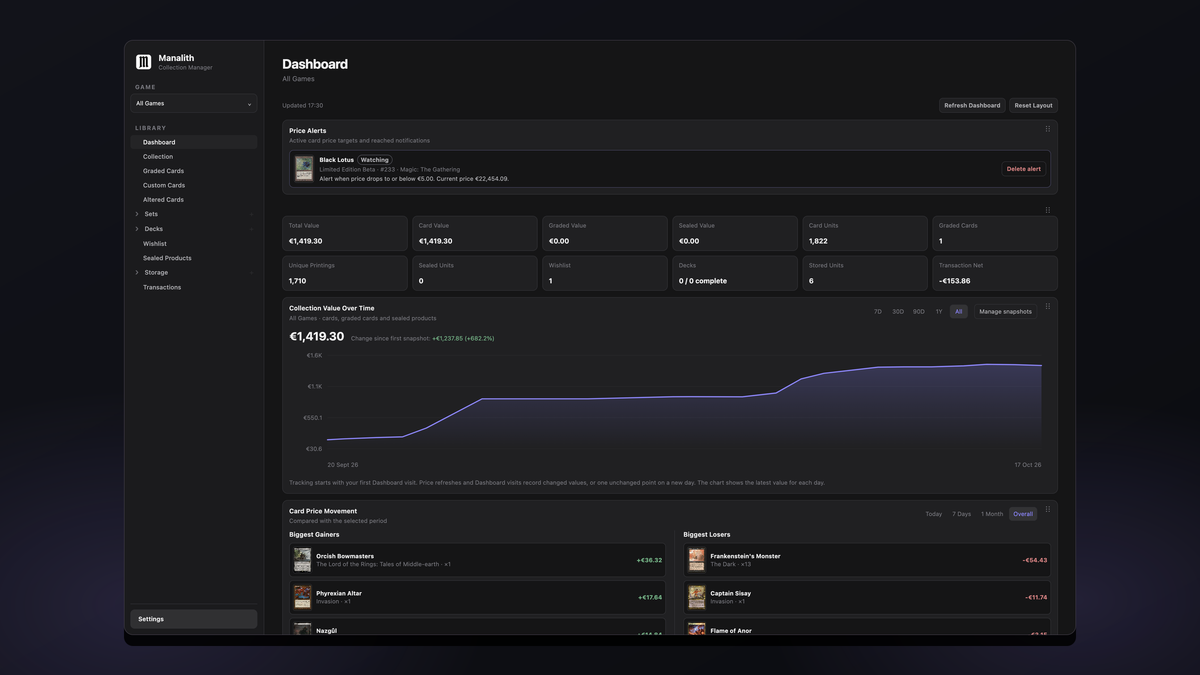
Task: Click the Decks 0 / 0 complete card
Action: click(735, 273)
